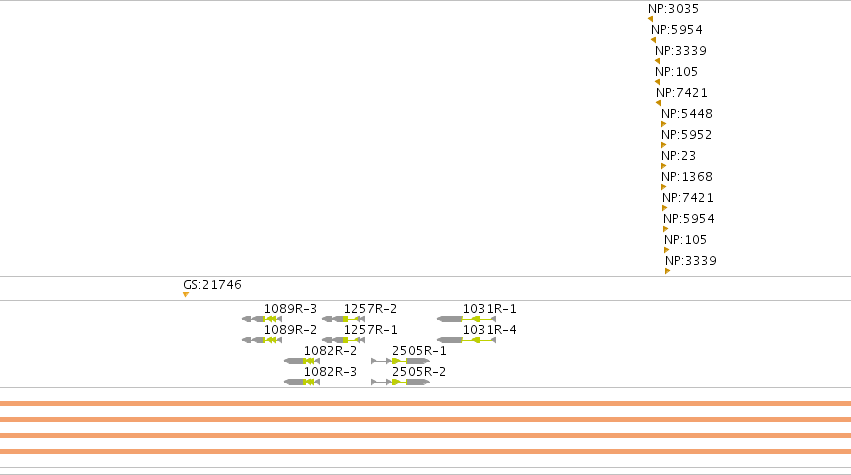
Task: Select the left-pointing NP:105 marker
Action: tap(657, 82)
